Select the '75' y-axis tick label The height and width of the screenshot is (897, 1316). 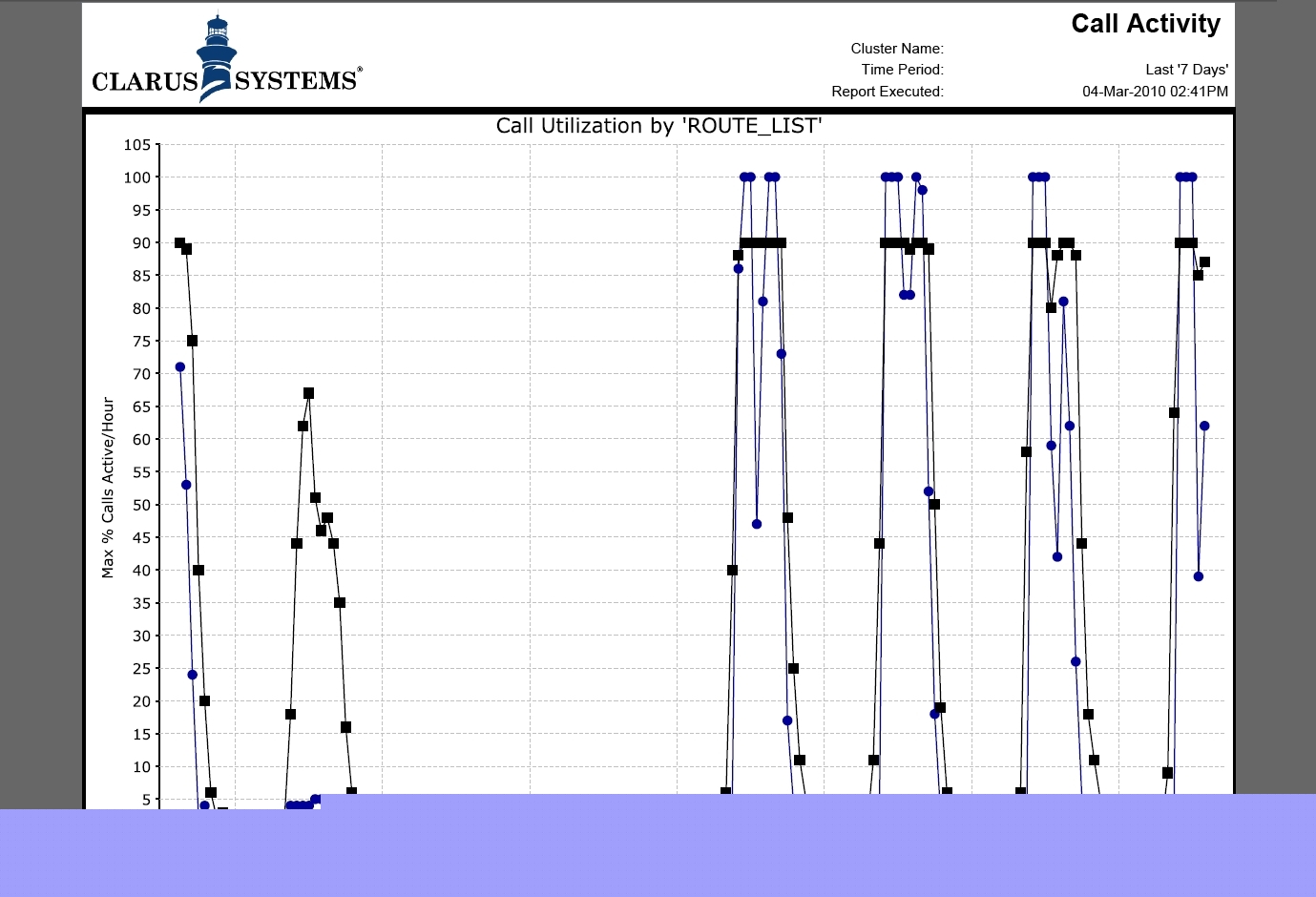(x=142, y=342)
